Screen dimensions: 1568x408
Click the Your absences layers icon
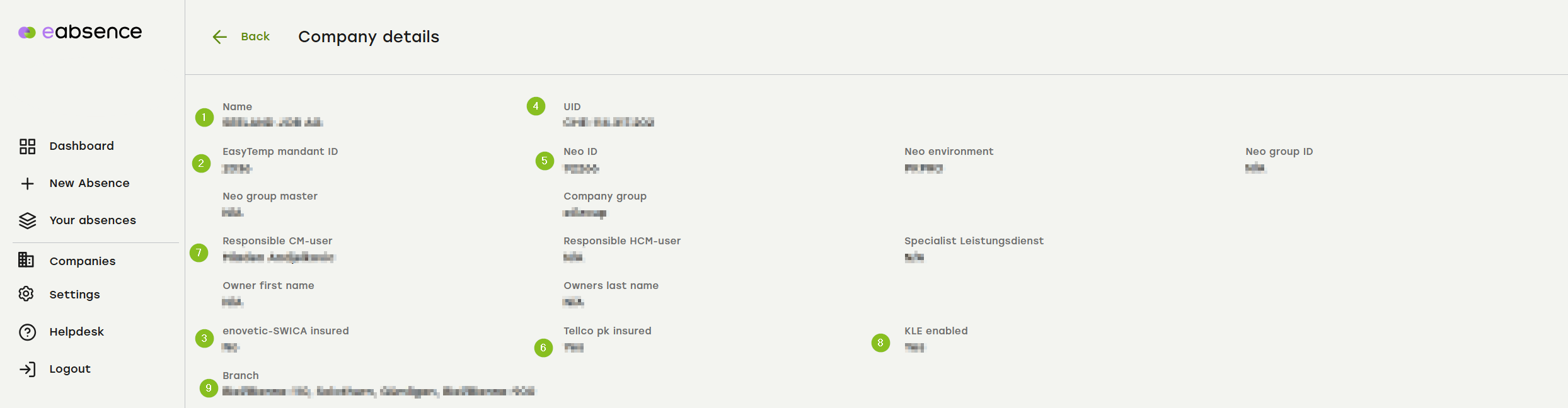click(27, 220)
